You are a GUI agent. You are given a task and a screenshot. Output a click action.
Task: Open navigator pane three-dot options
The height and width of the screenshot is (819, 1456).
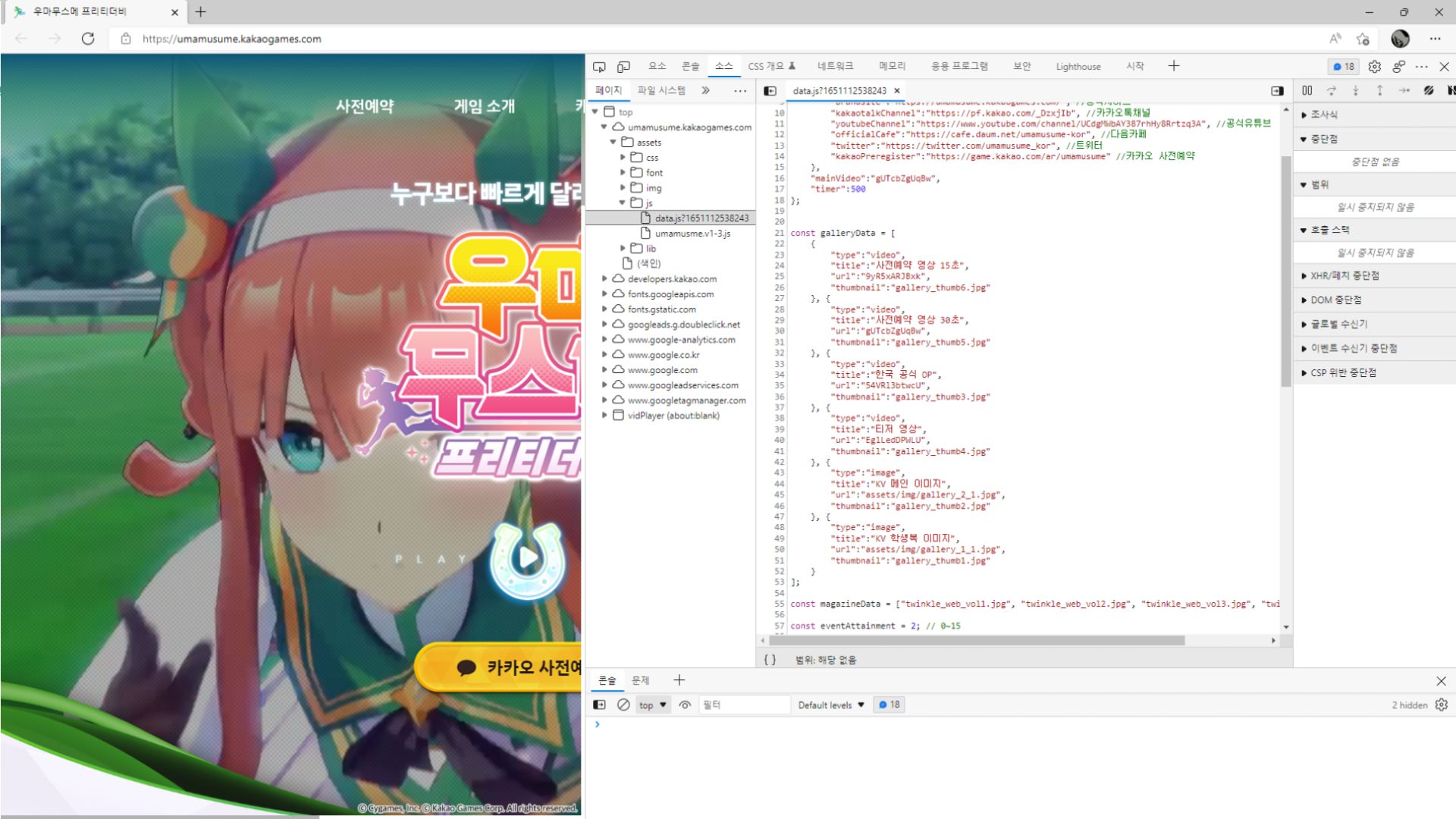[740, 90]
